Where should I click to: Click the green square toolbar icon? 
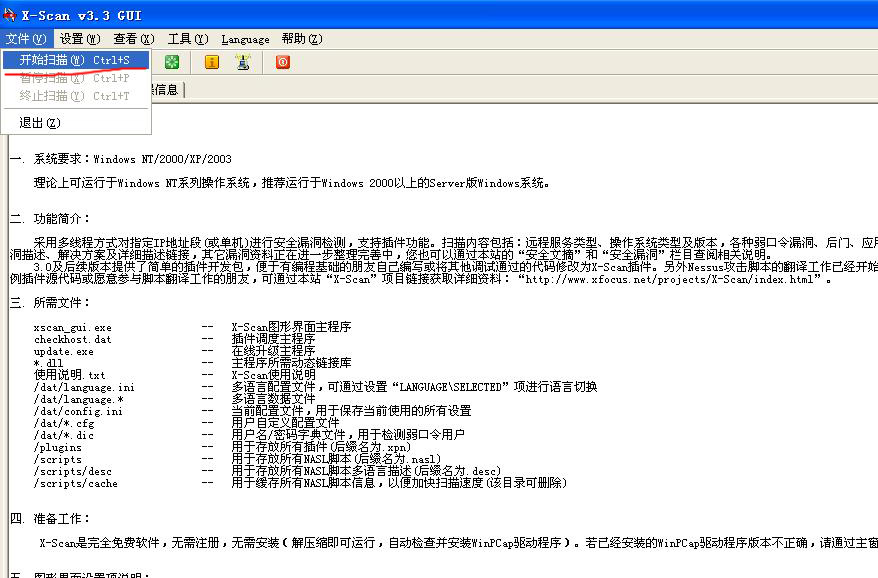pos(172,62)
